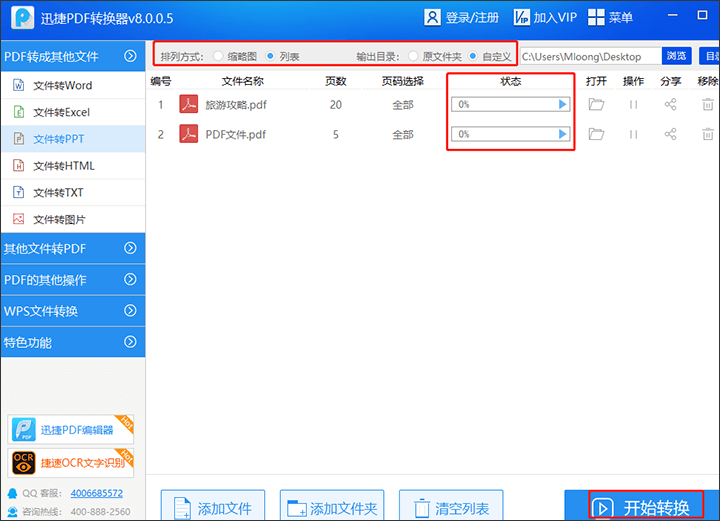Expand the PDF的其他操作 section

[130, 279]
